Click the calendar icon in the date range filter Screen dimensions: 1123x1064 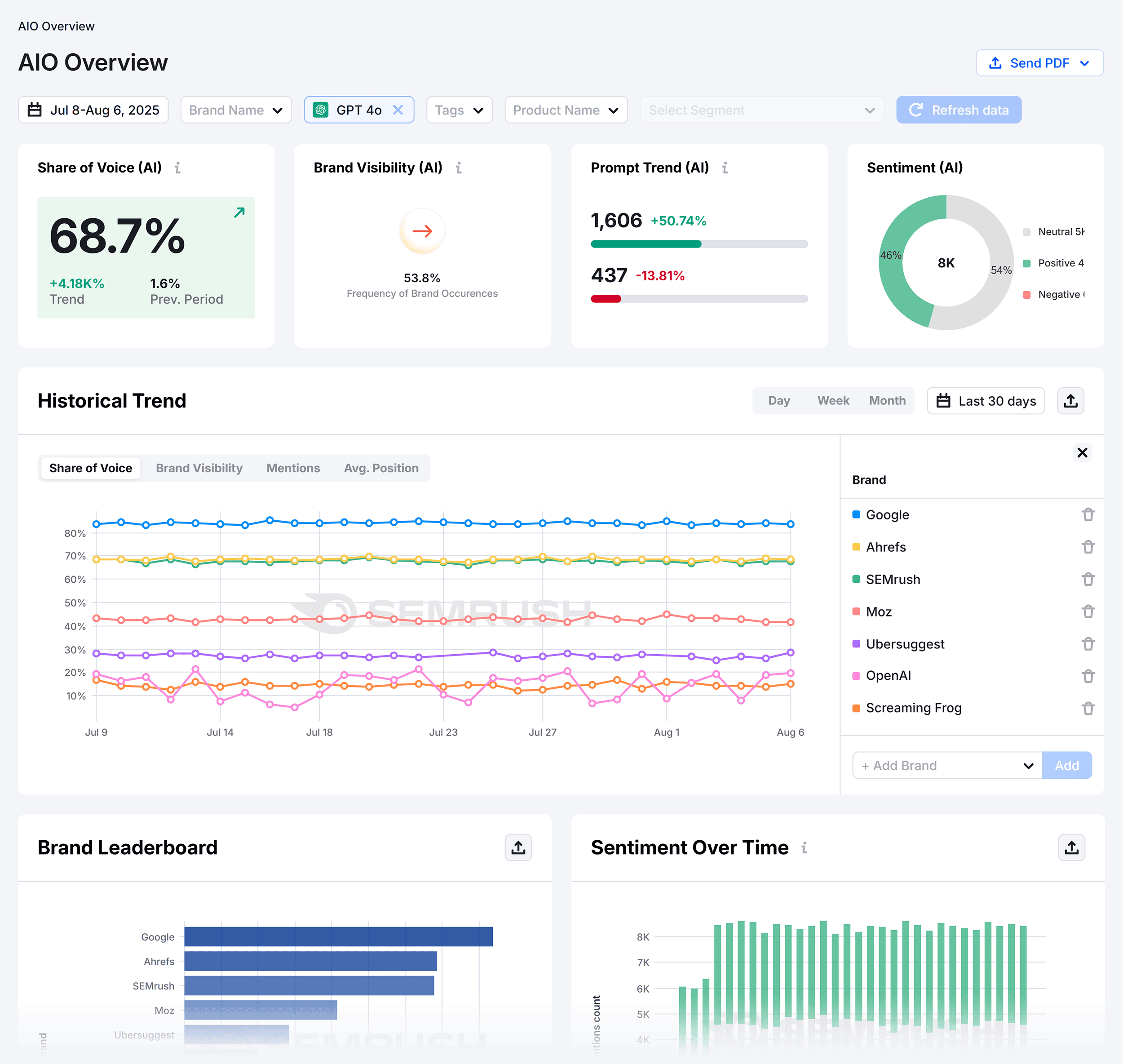tap(33, 110)
